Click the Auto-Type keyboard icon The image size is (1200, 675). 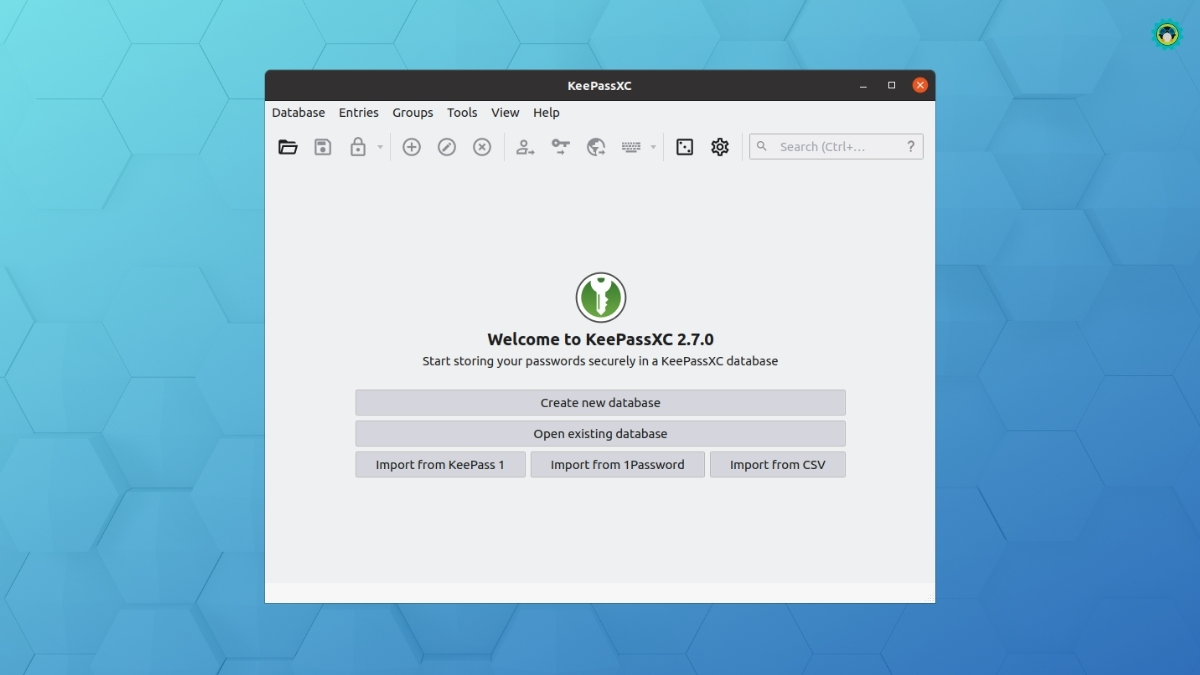(x=631, y=147)
